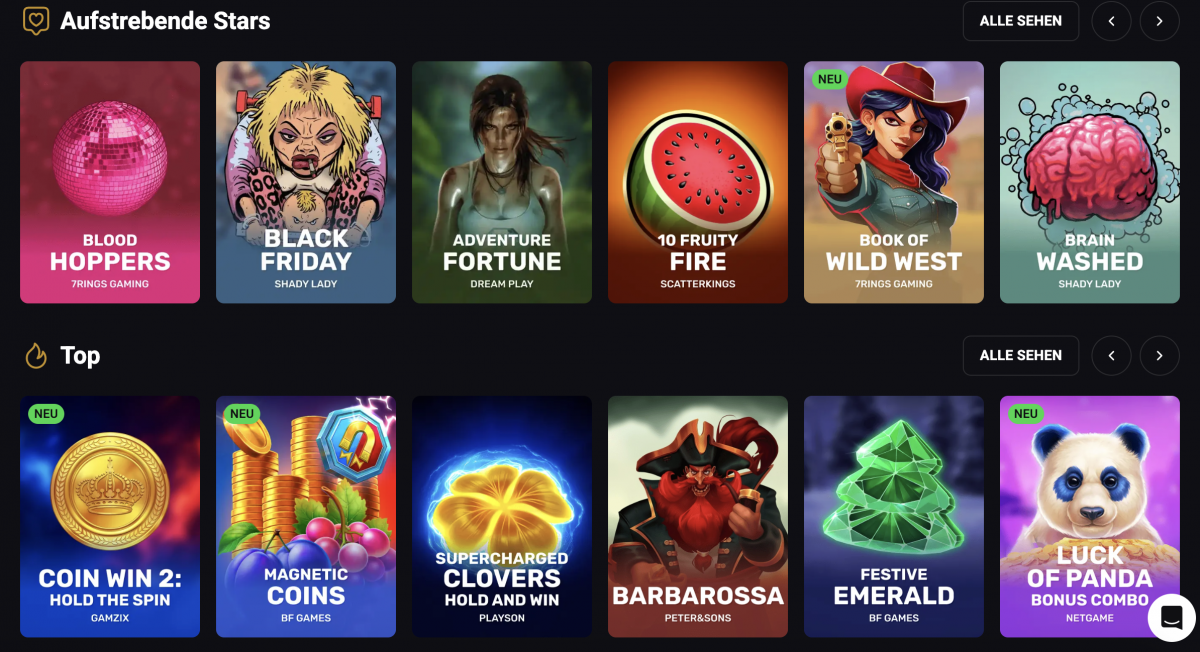The height and width of the screenshot is (652, 1200).
Task: Open the Barbarossa pirate game
Action: pyautogui.click(x=698, y=516)
